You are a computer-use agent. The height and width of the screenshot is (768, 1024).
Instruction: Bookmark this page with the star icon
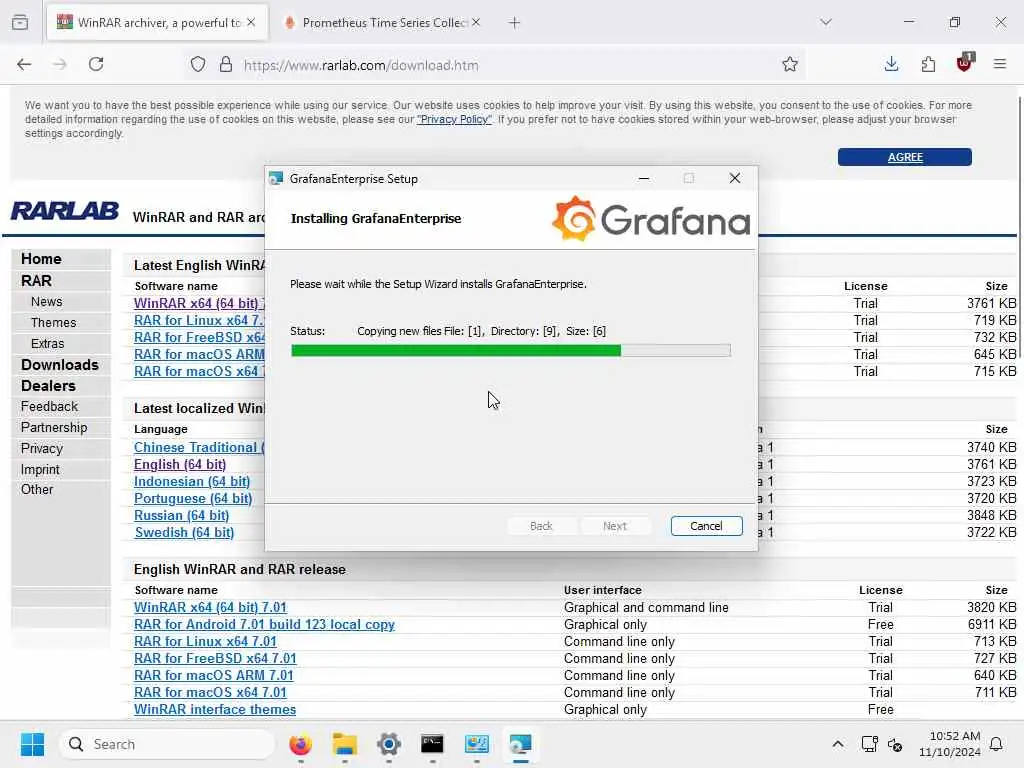tap(790, 64)
